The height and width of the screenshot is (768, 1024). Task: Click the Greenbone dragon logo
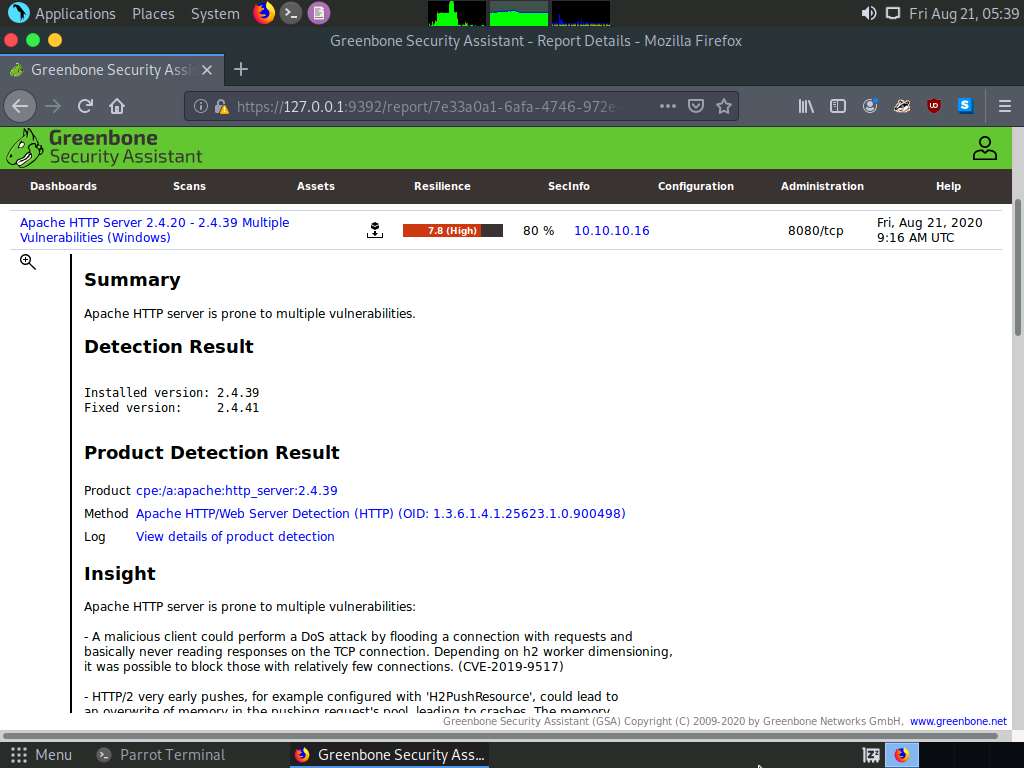point(25,148)
